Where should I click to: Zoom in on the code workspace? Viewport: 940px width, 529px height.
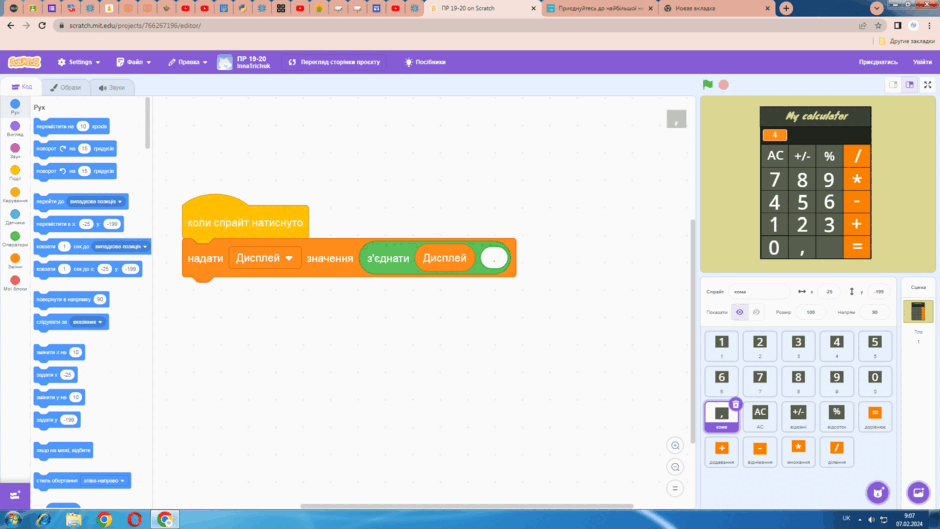coord(675,446)
